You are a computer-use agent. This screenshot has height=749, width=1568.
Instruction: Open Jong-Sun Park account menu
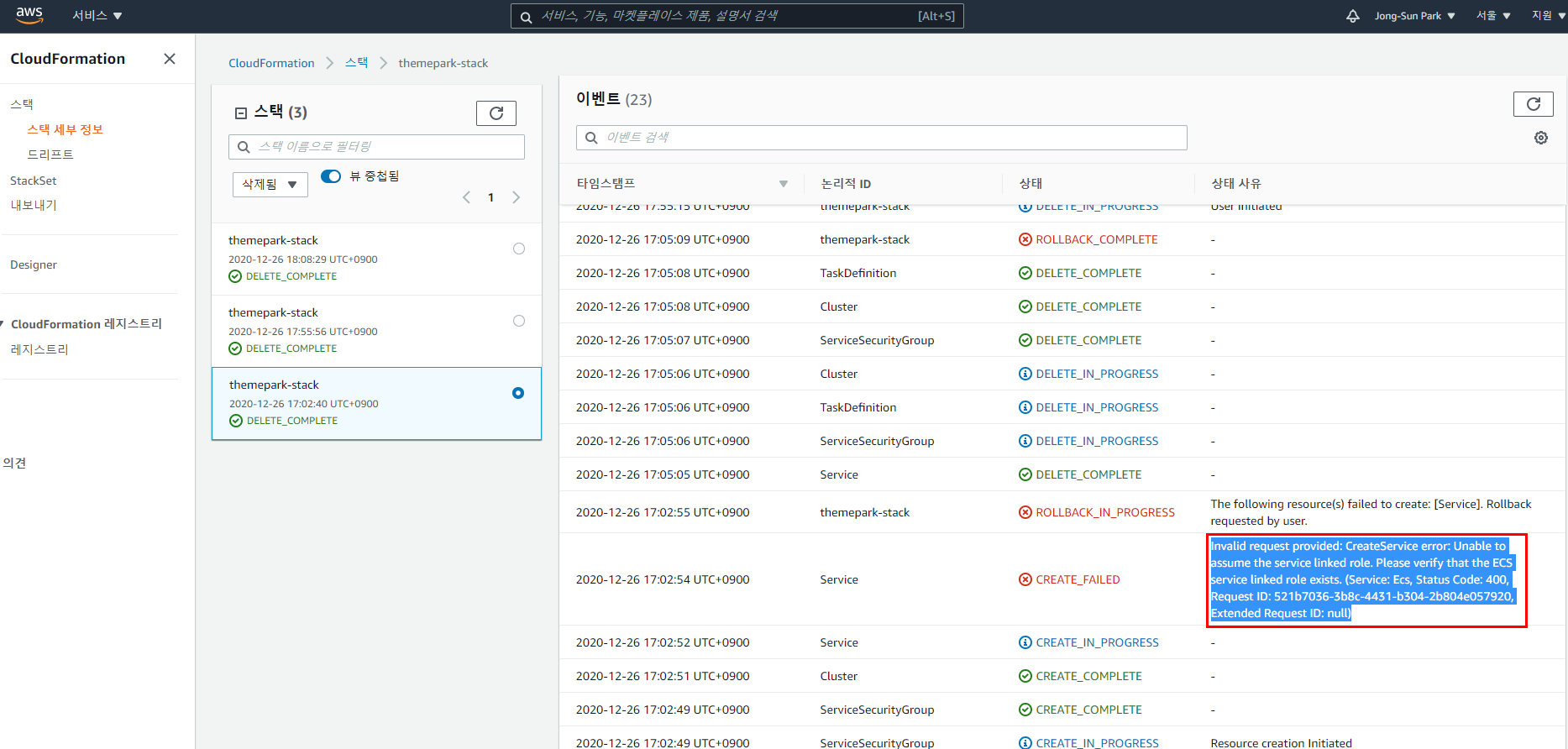pyautogui.click(x=1414, y=16)
